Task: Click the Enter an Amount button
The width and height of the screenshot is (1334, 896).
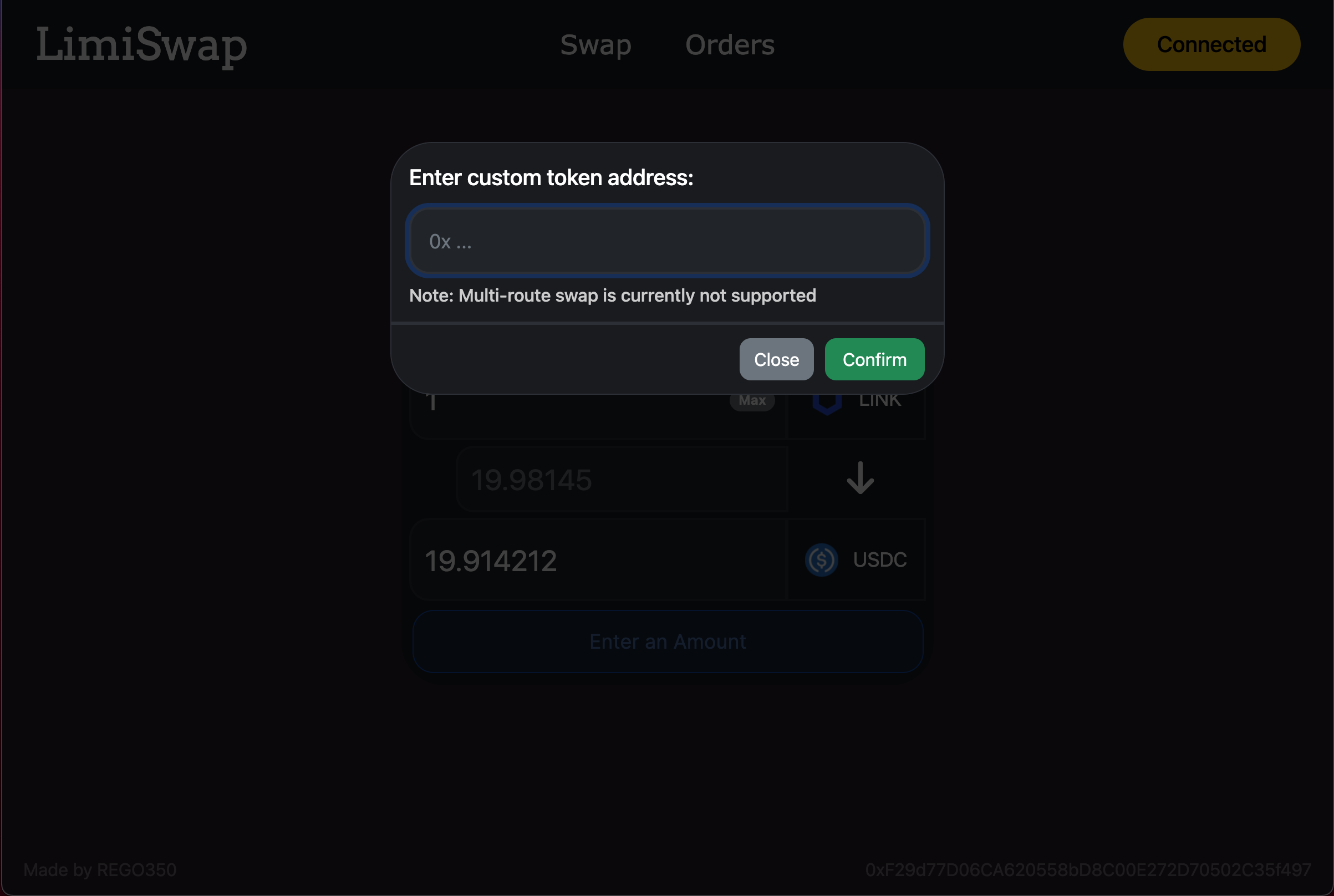Action: point(668,642)
